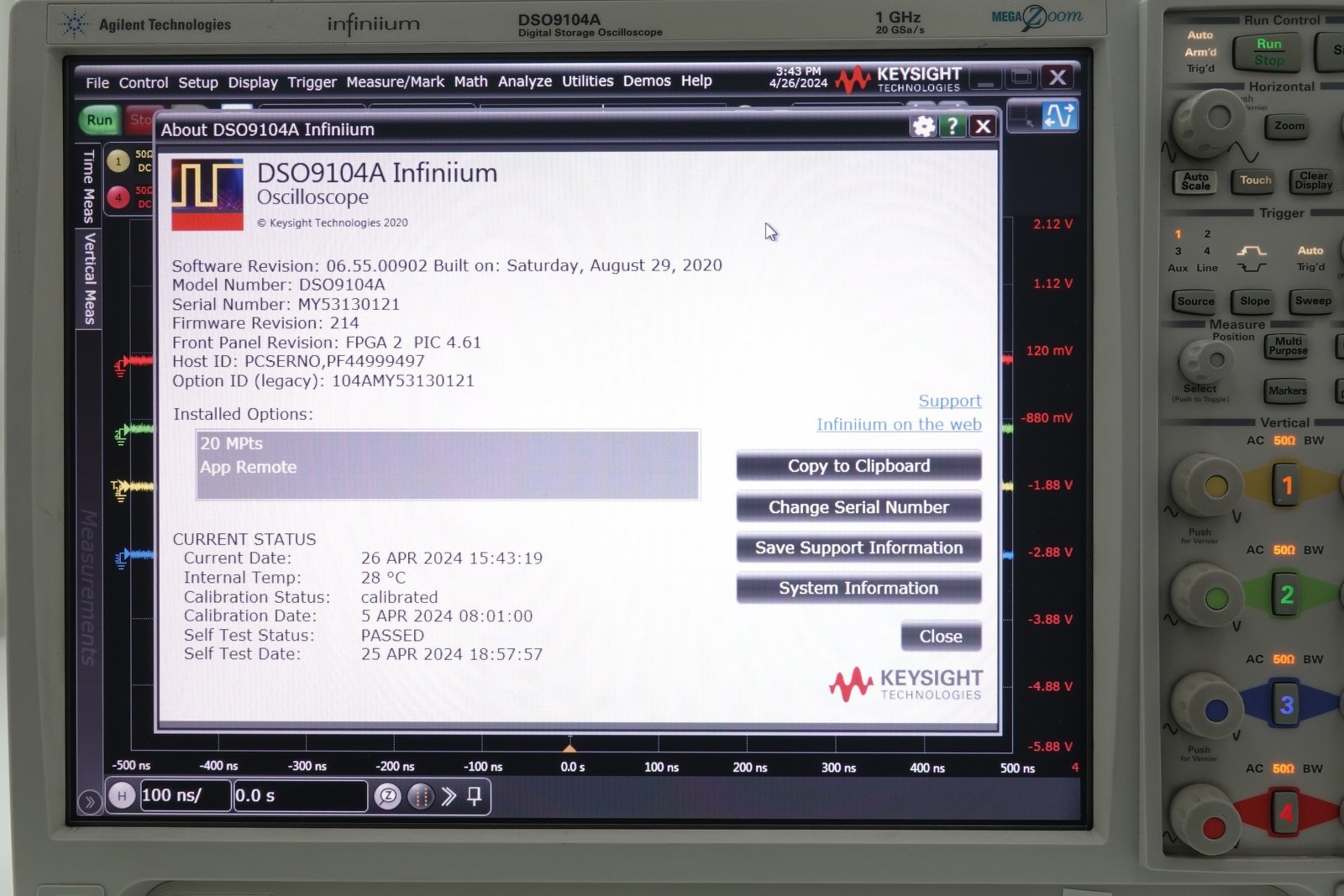This screenshot has height=896, width=1344.
Task: Toggle on-screen channel 1 yellow badge
Action: pos(118,160)
